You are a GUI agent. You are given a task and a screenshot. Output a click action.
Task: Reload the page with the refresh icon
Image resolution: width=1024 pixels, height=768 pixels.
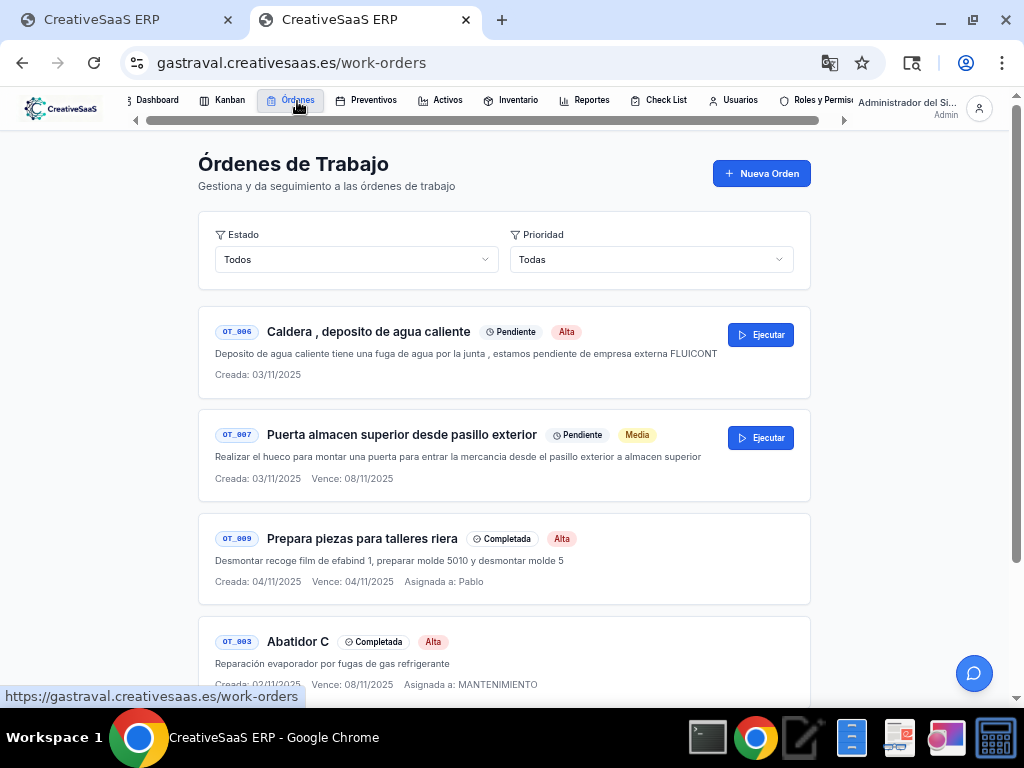click(94, 62)
